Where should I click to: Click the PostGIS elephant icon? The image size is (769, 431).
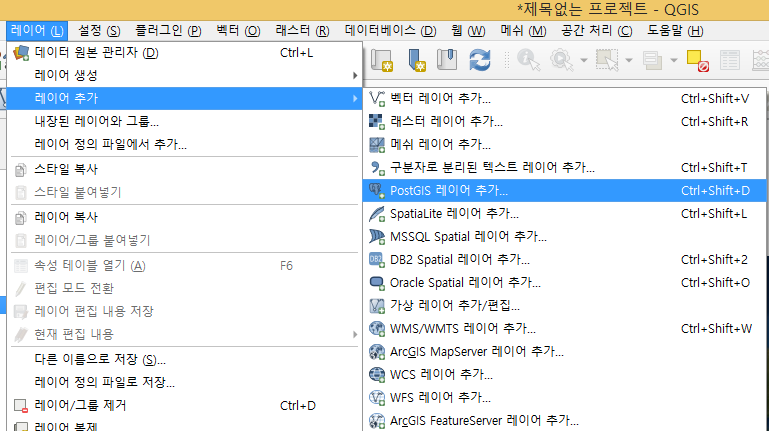pos(377,191)
